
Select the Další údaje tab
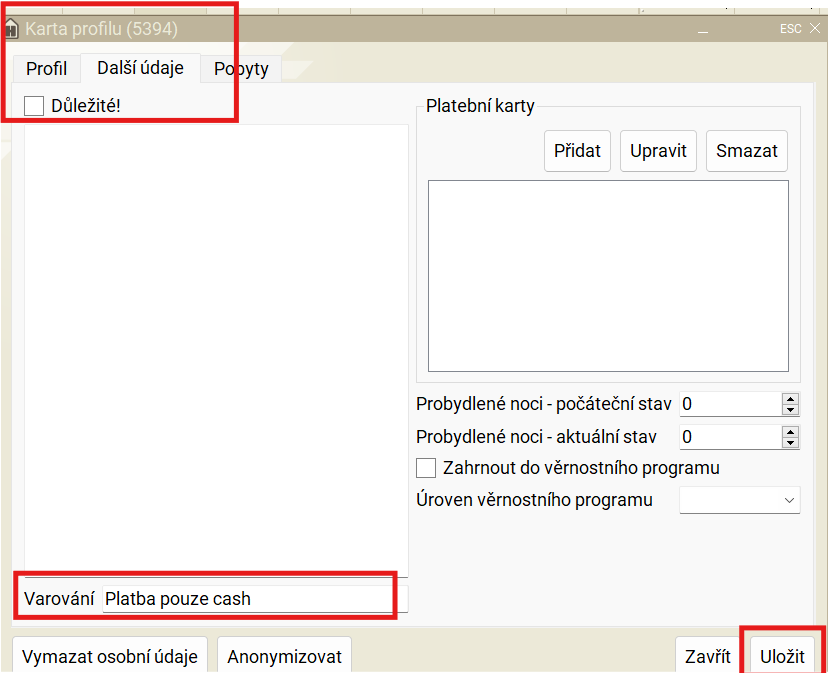140,68
